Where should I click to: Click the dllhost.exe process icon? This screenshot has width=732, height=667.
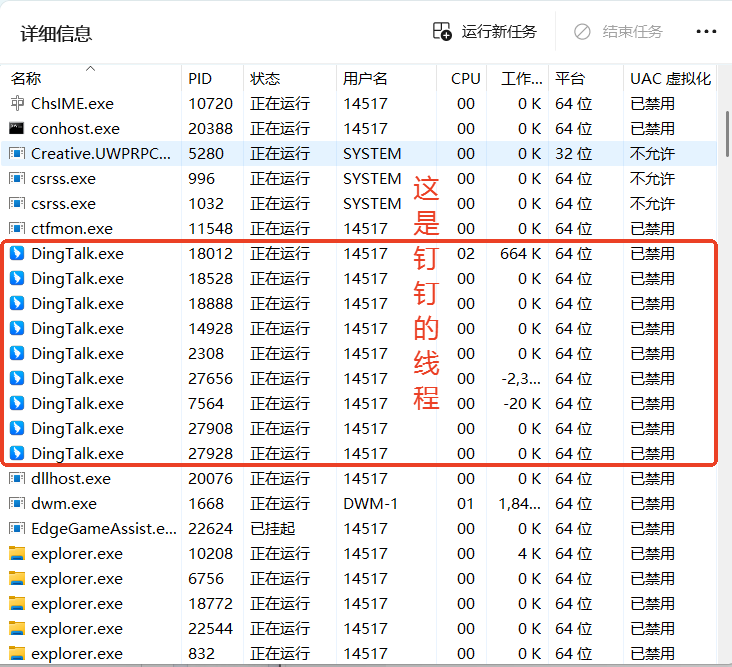[17, 478]
